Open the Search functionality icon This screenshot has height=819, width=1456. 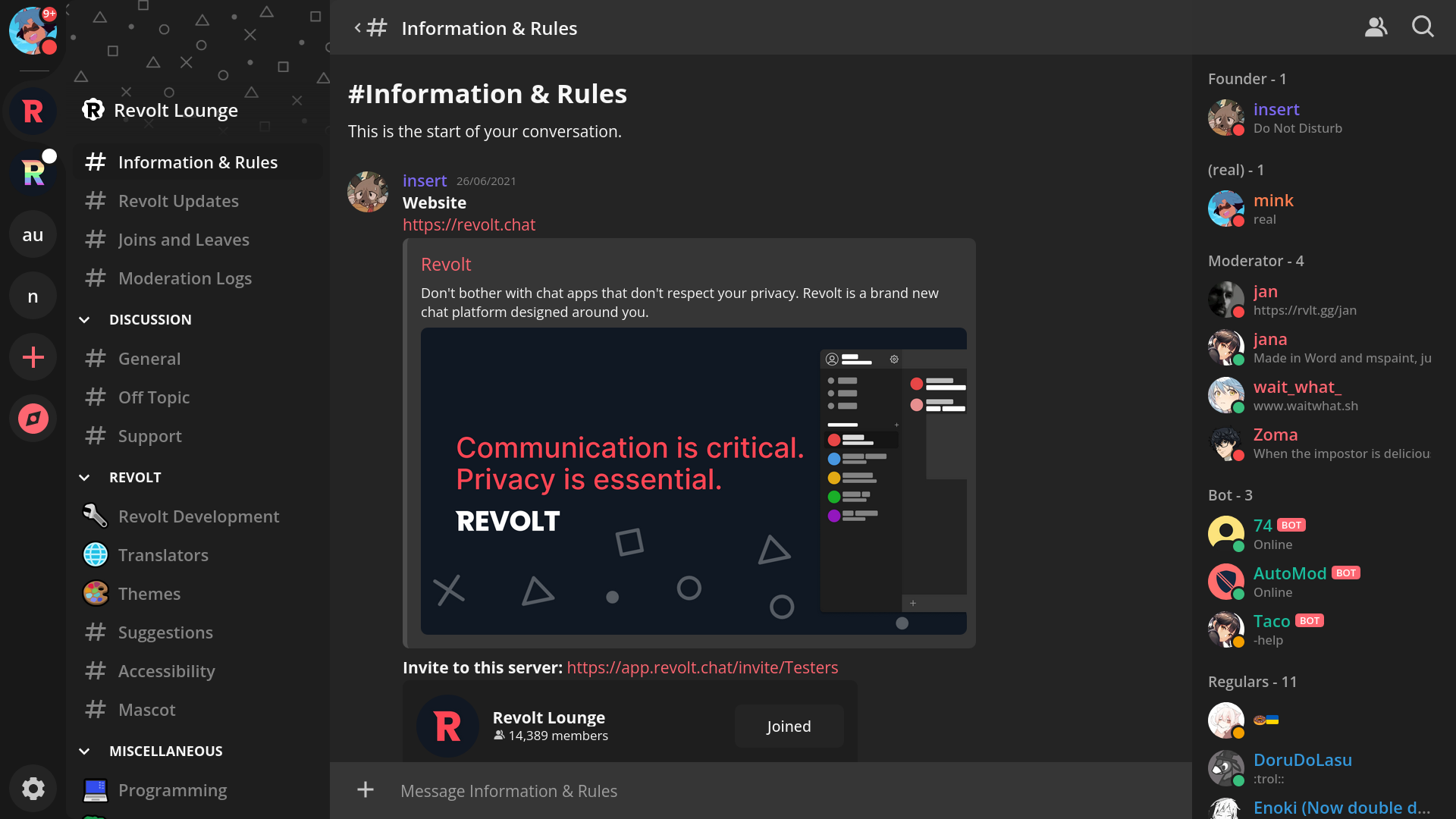1424,27
